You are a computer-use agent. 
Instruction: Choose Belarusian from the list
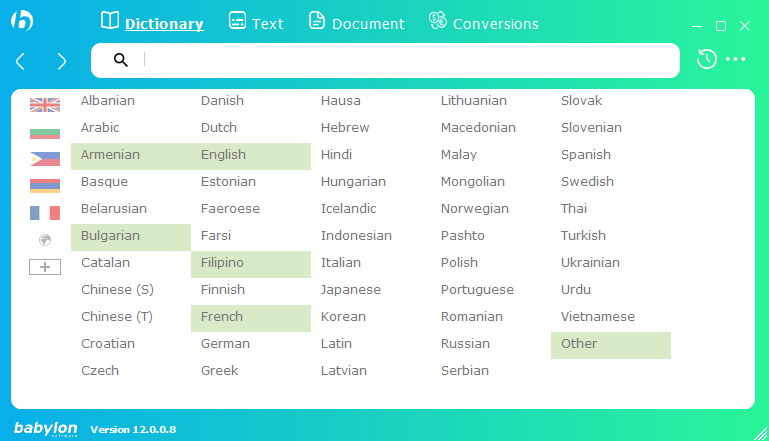(x=114, y=208)
